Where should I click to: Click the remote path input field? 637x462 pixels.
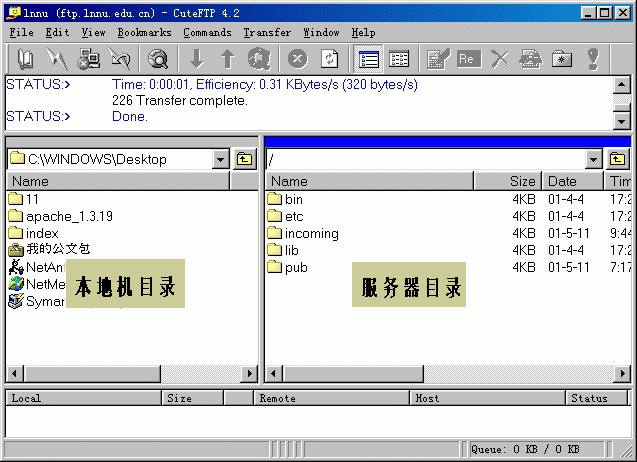426,159
